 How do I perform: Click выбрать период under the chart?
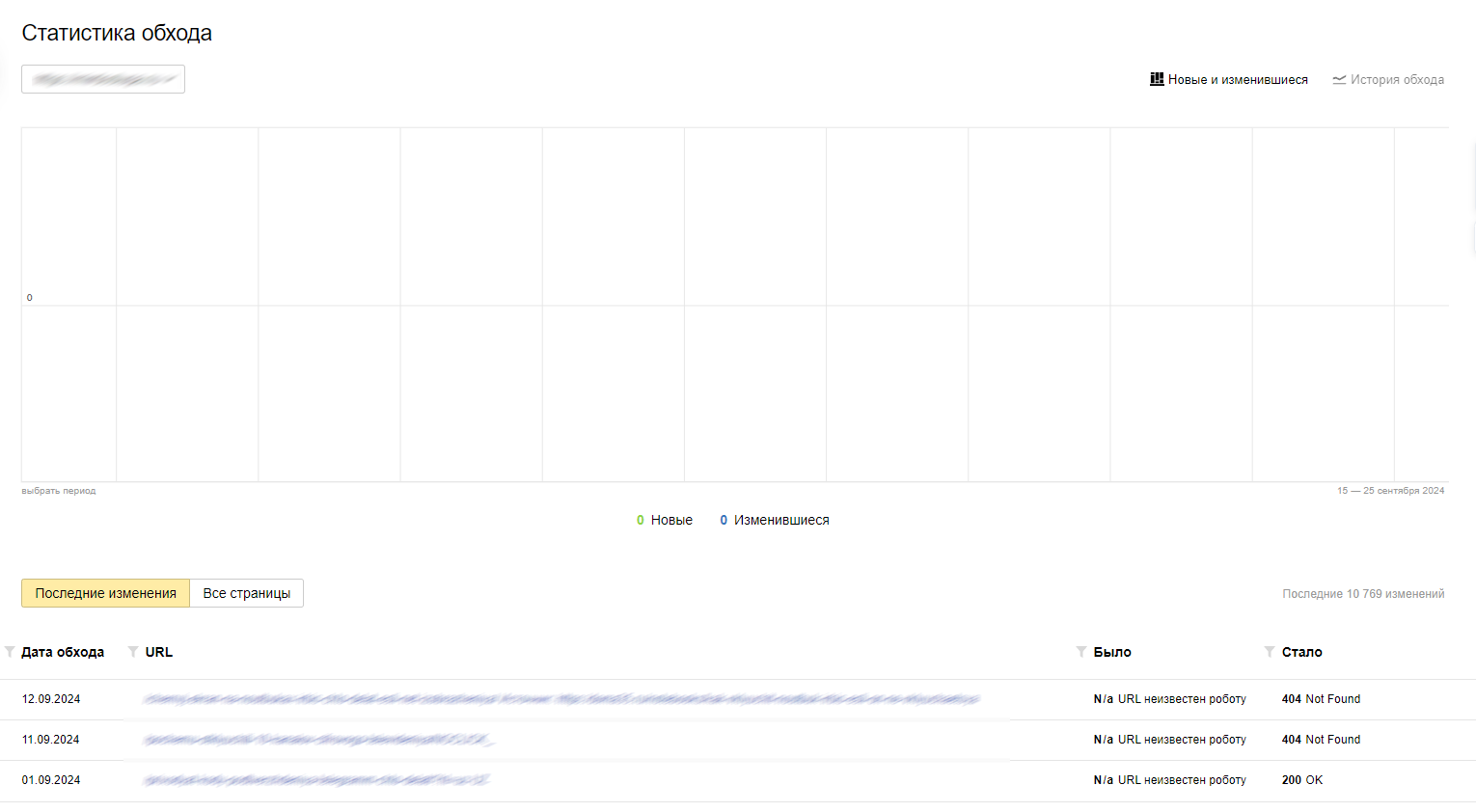pos(59,491)
